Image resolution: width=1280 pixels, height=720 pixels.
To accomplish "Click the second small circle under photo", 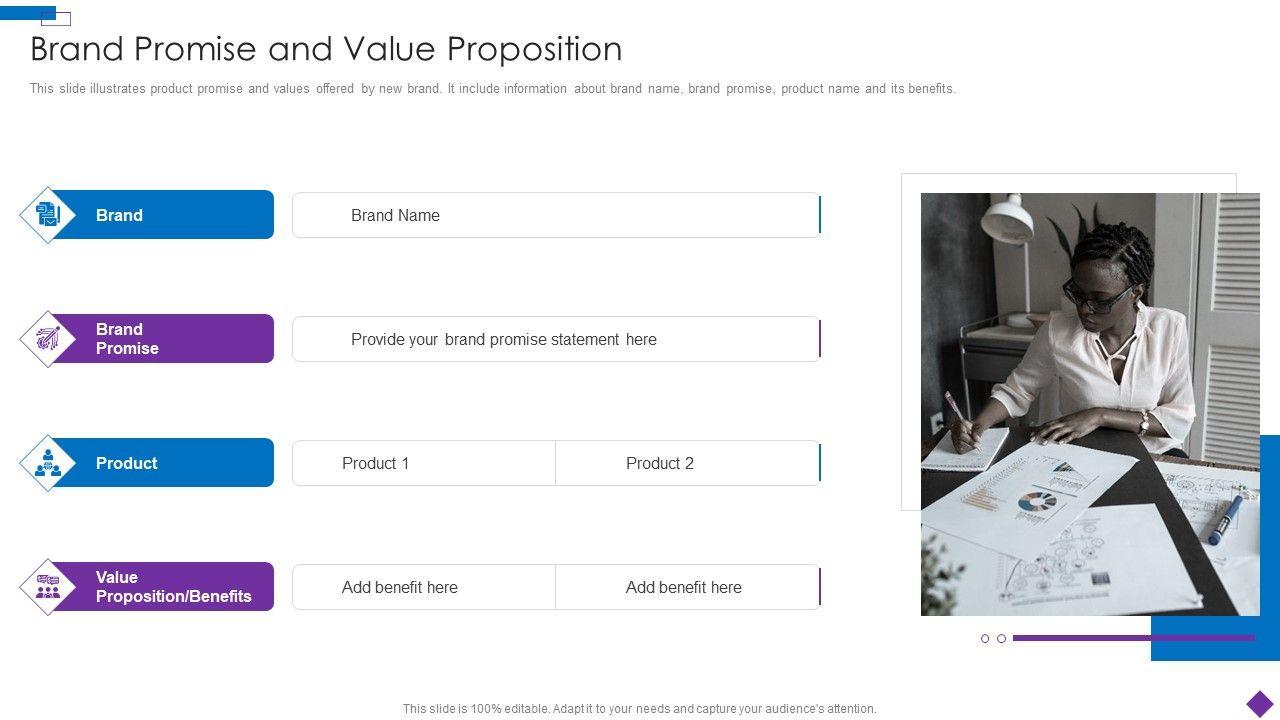I will coord(1001,638).
